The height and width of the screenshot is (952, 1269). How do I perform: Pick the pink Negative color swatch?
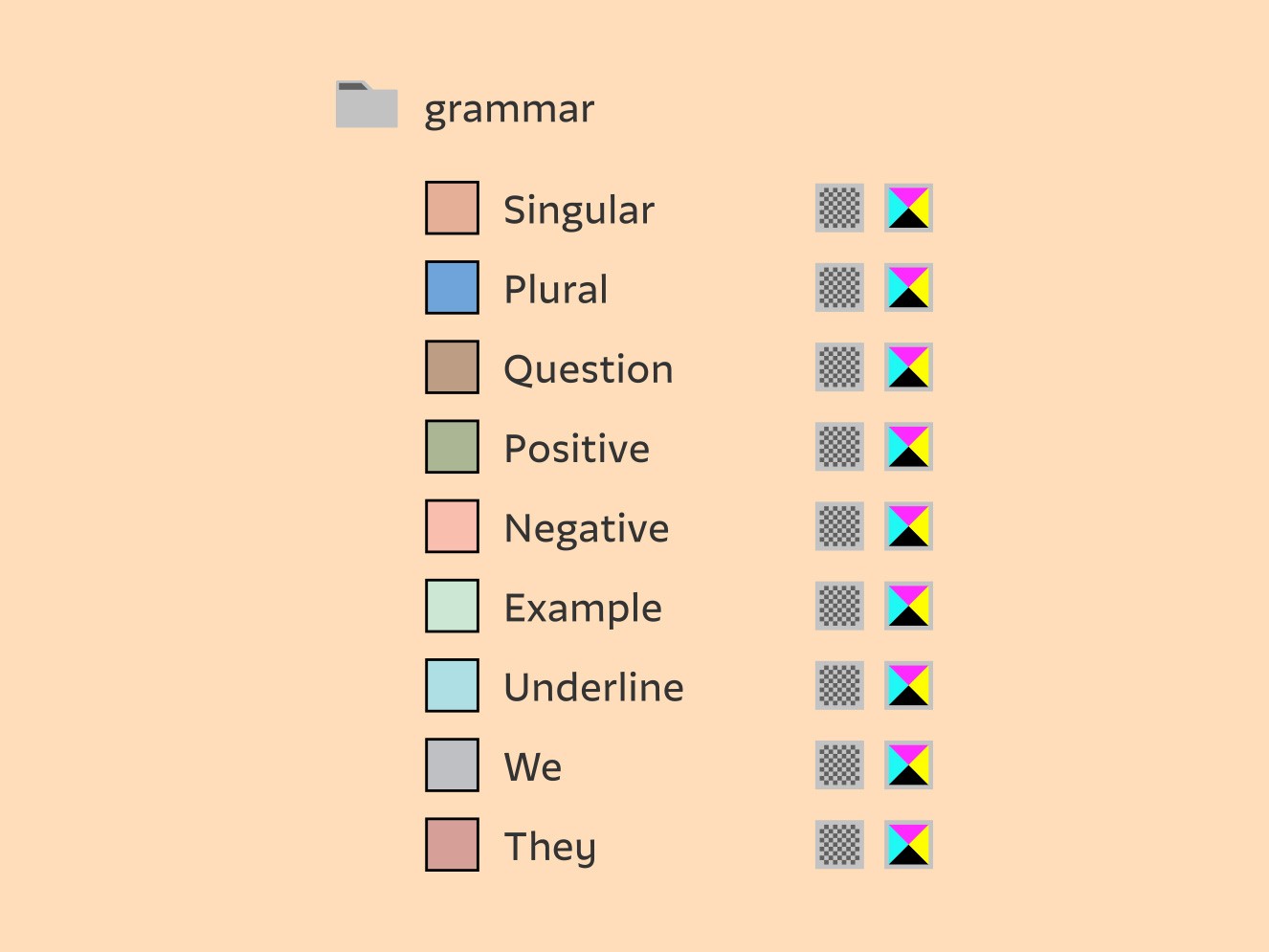(452, 525)
